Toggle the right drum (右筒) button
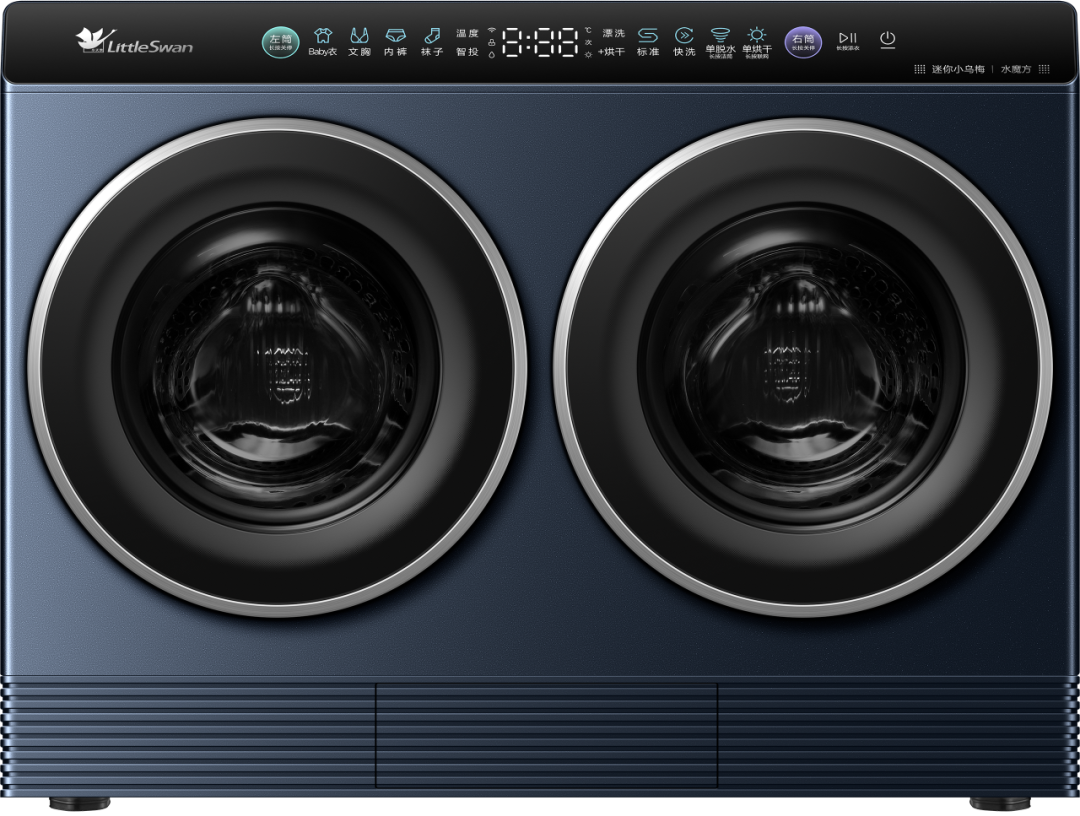 tap(802, 42)
